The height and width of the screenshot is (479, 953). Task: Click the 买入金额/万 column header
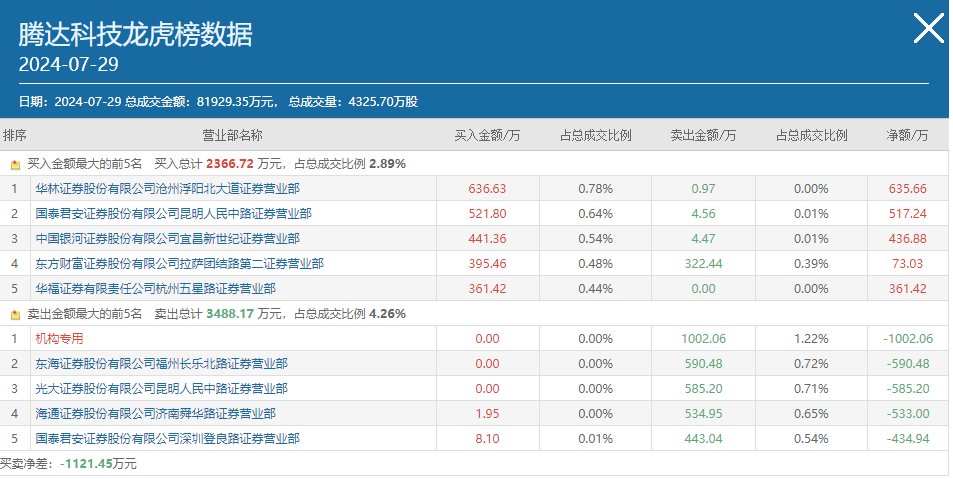(487, 135)
